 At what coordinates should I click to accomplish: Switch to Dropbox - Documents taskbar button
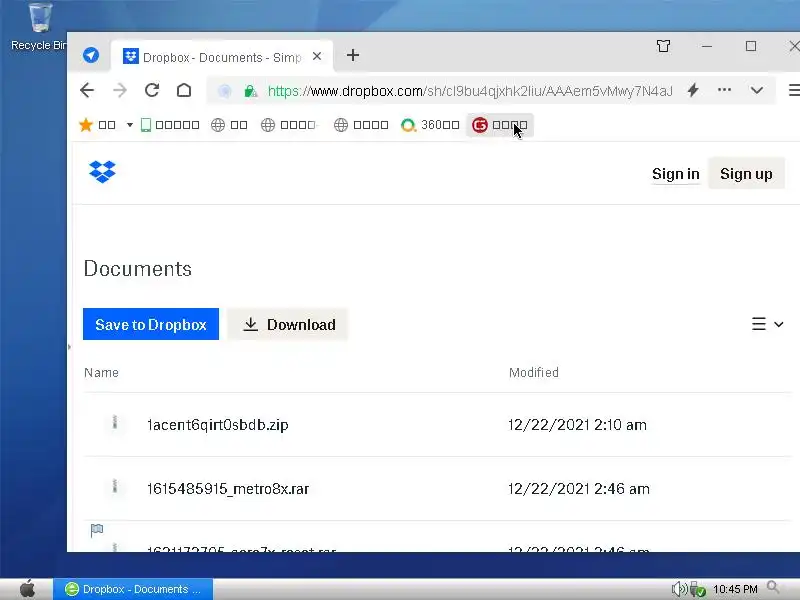(133, 589)
